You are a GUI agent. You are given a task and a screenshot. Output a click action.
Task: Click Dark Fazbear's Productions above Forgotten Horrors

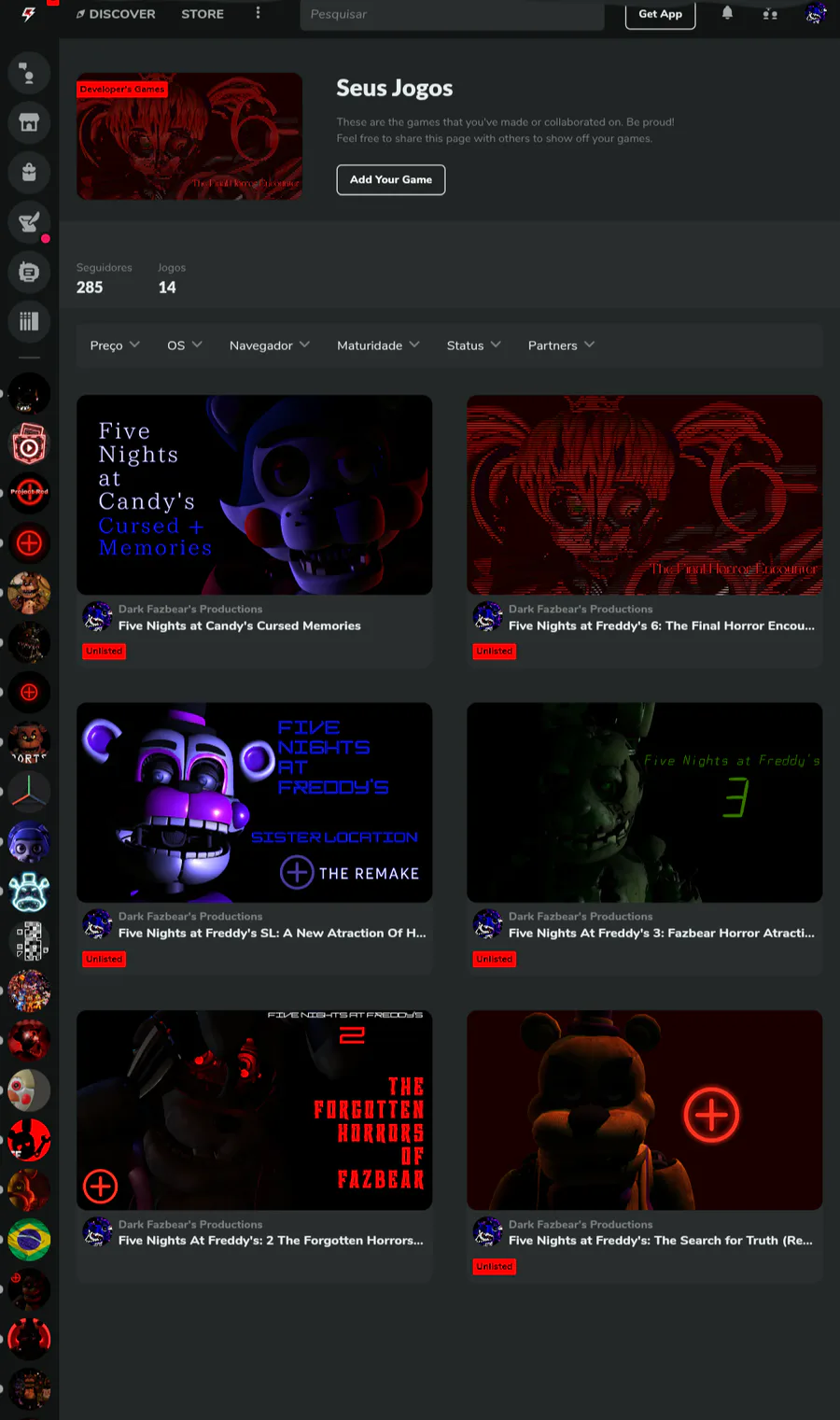190,1225
